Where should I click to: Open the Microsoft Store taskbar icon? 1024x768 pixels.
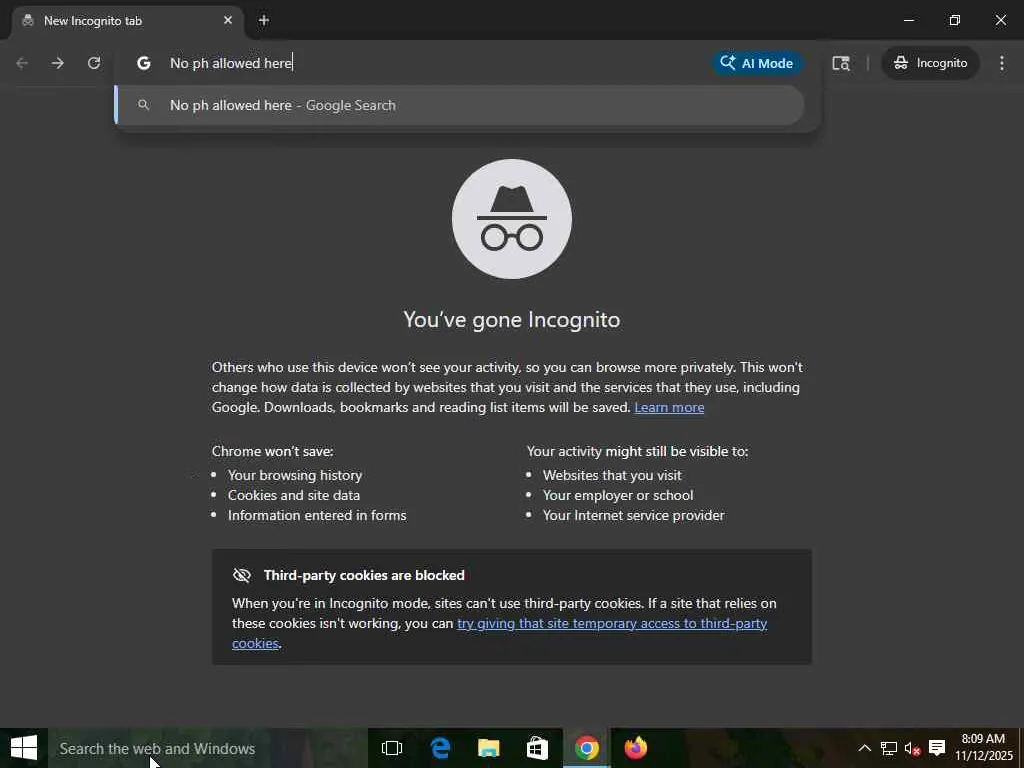coord(537,748)
